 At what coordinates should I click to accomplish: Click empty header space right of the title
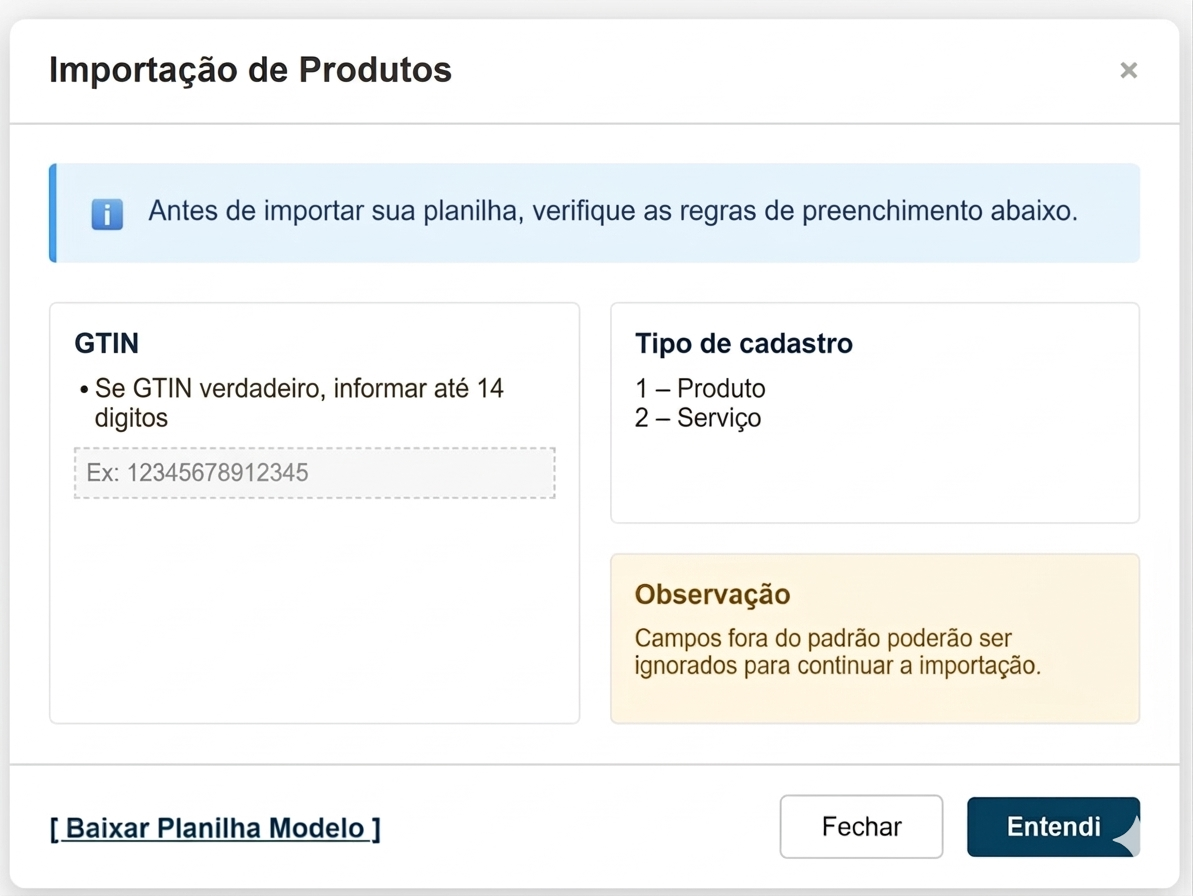(780, 70)
